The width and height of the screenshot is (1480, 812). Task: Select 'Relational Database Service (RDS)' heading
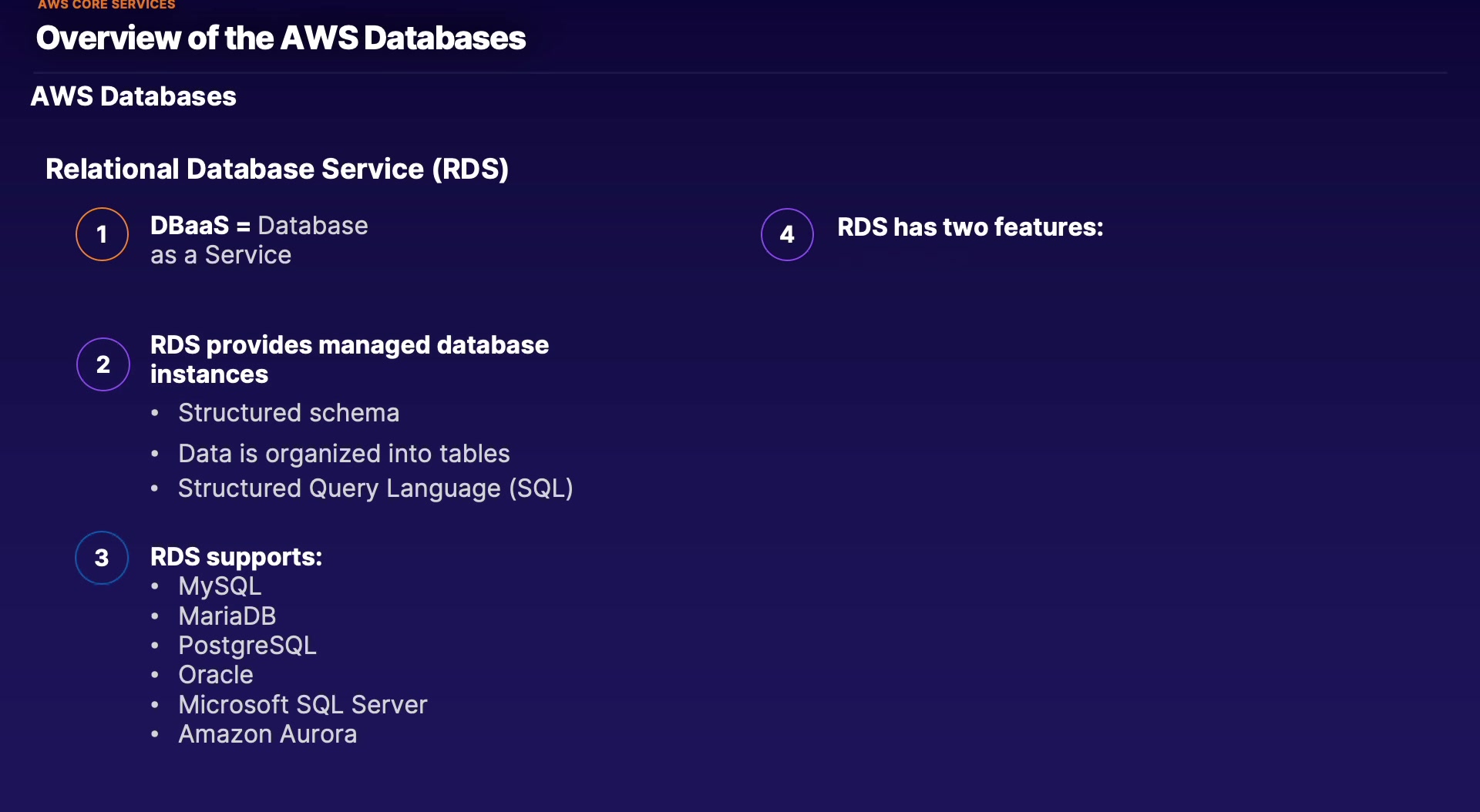(x=277, y=169)
